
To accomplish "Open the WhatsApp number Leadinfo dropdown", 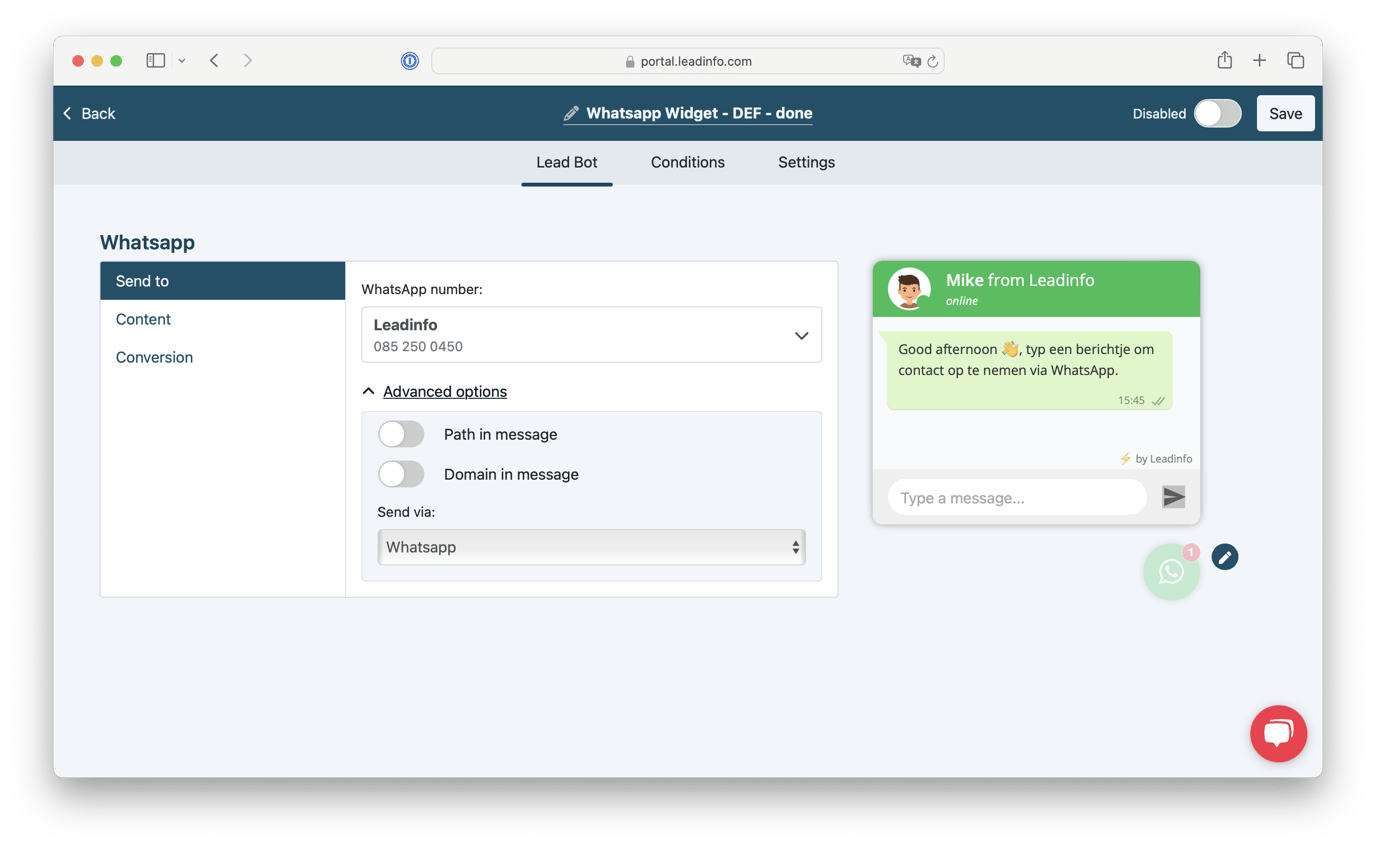I will 591,334.
